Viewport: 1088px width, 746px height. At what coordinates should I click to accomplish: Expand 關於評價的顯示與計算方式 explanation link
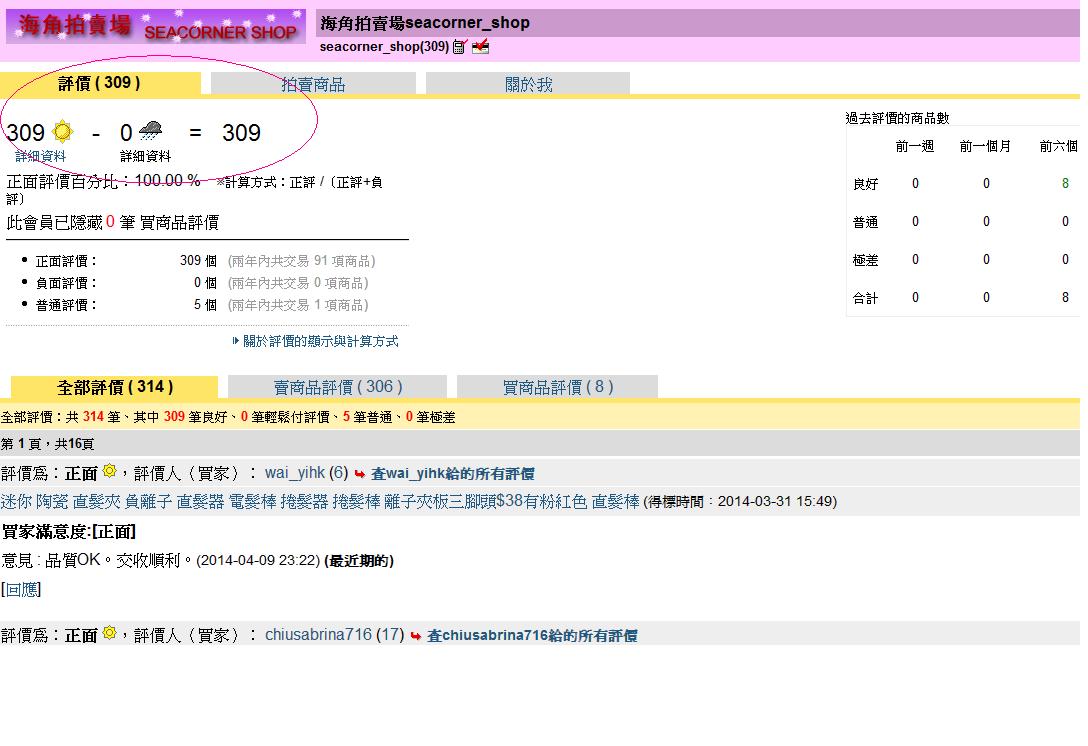tap(320, 341)
